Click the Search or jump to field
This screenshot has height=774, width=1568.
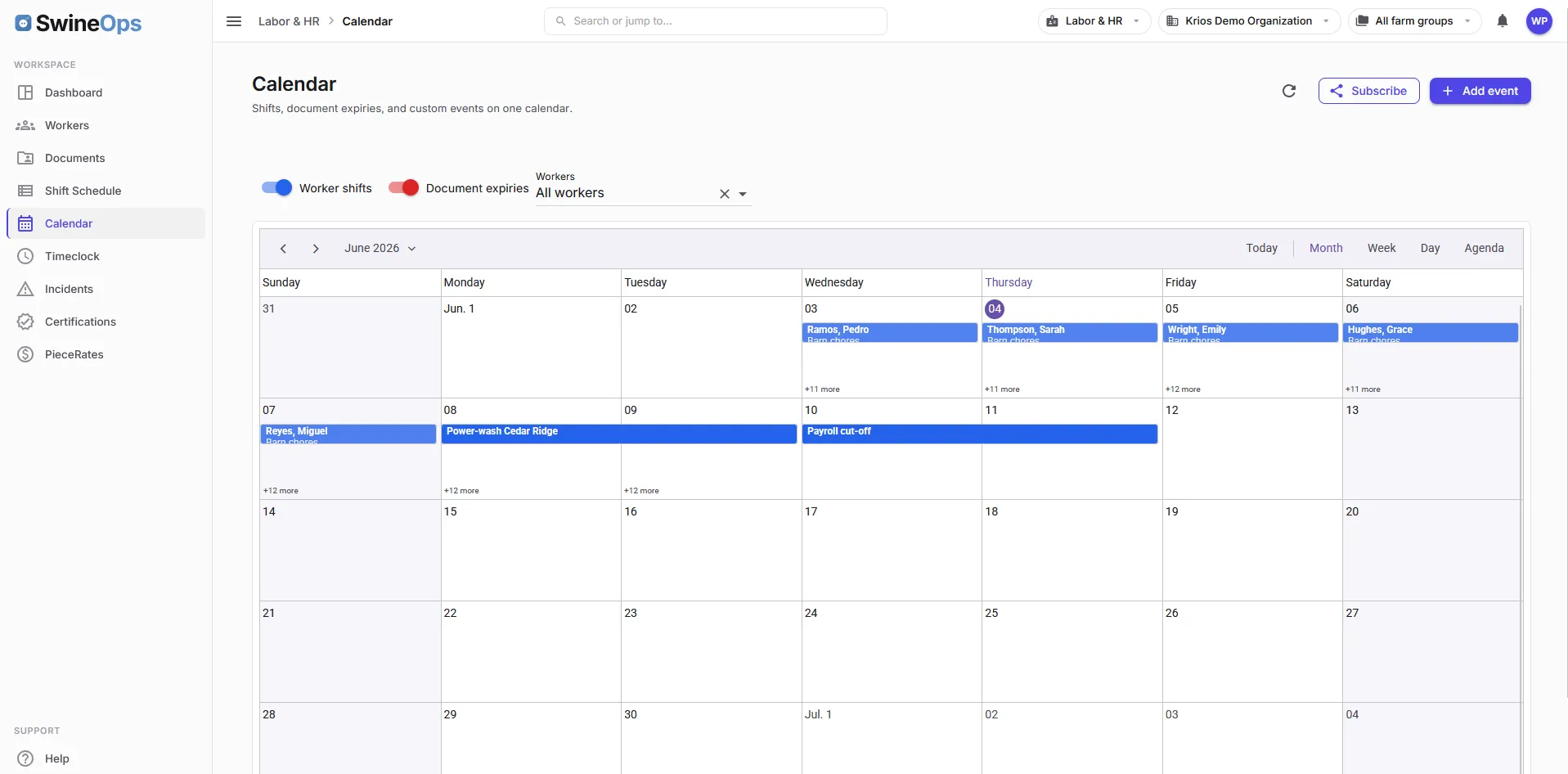pos(716,21)
